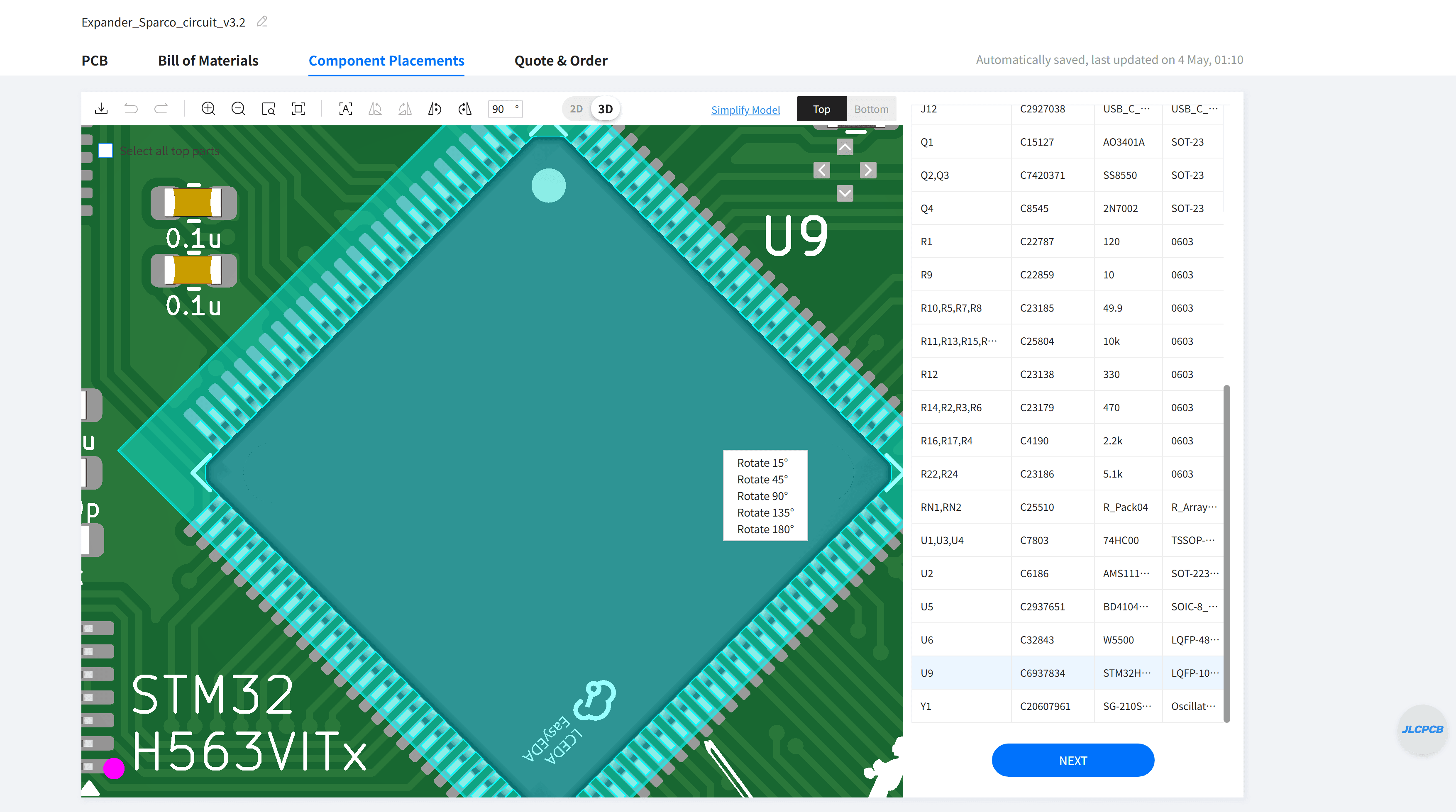This screenshot has width=1456, height=812.
Task: Pan the board view left
Action: 822,170
